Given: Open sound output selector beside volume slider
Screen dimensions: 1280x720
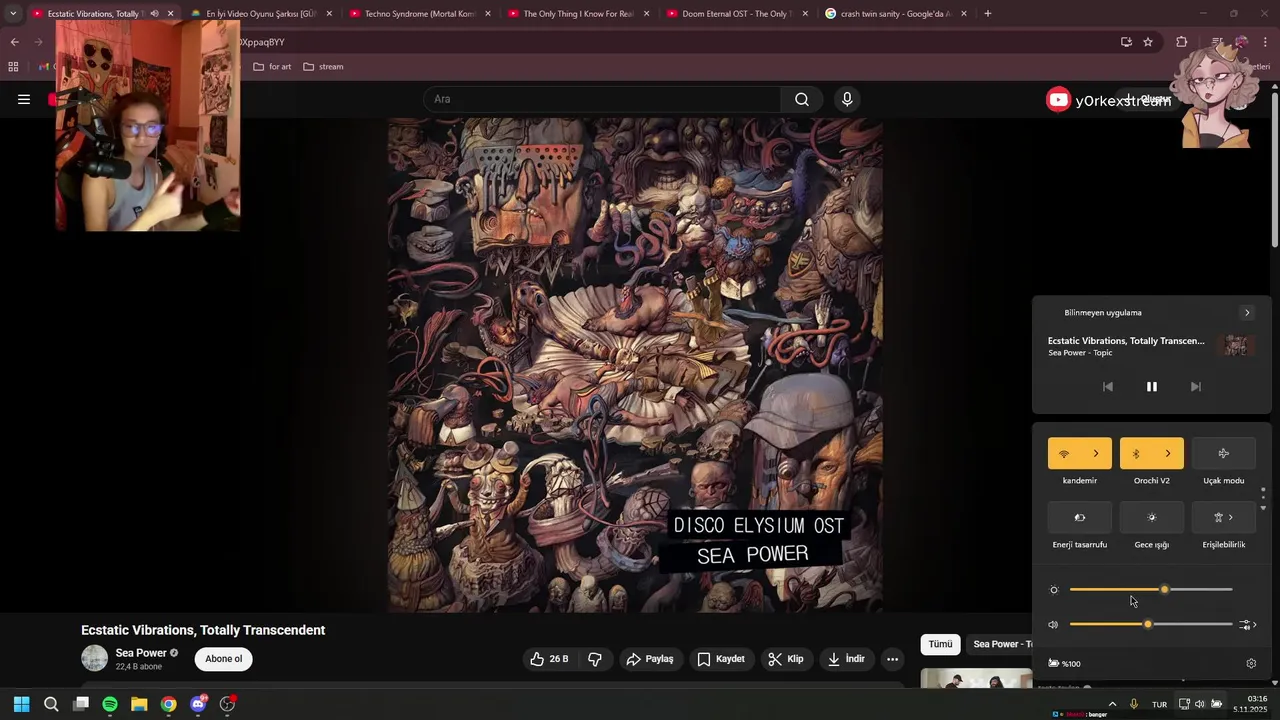Looking at the screenshot, I should tap(1247, 625).
